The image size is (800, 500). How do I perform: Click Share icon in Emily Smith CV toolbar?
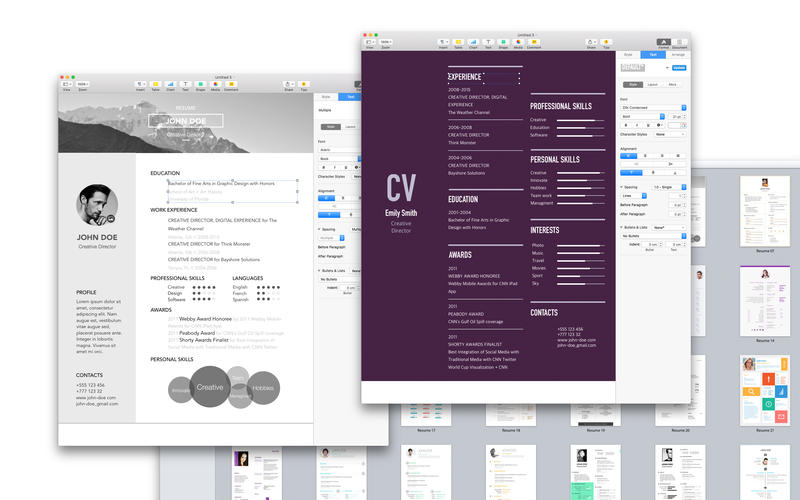(x=591, y=42)
